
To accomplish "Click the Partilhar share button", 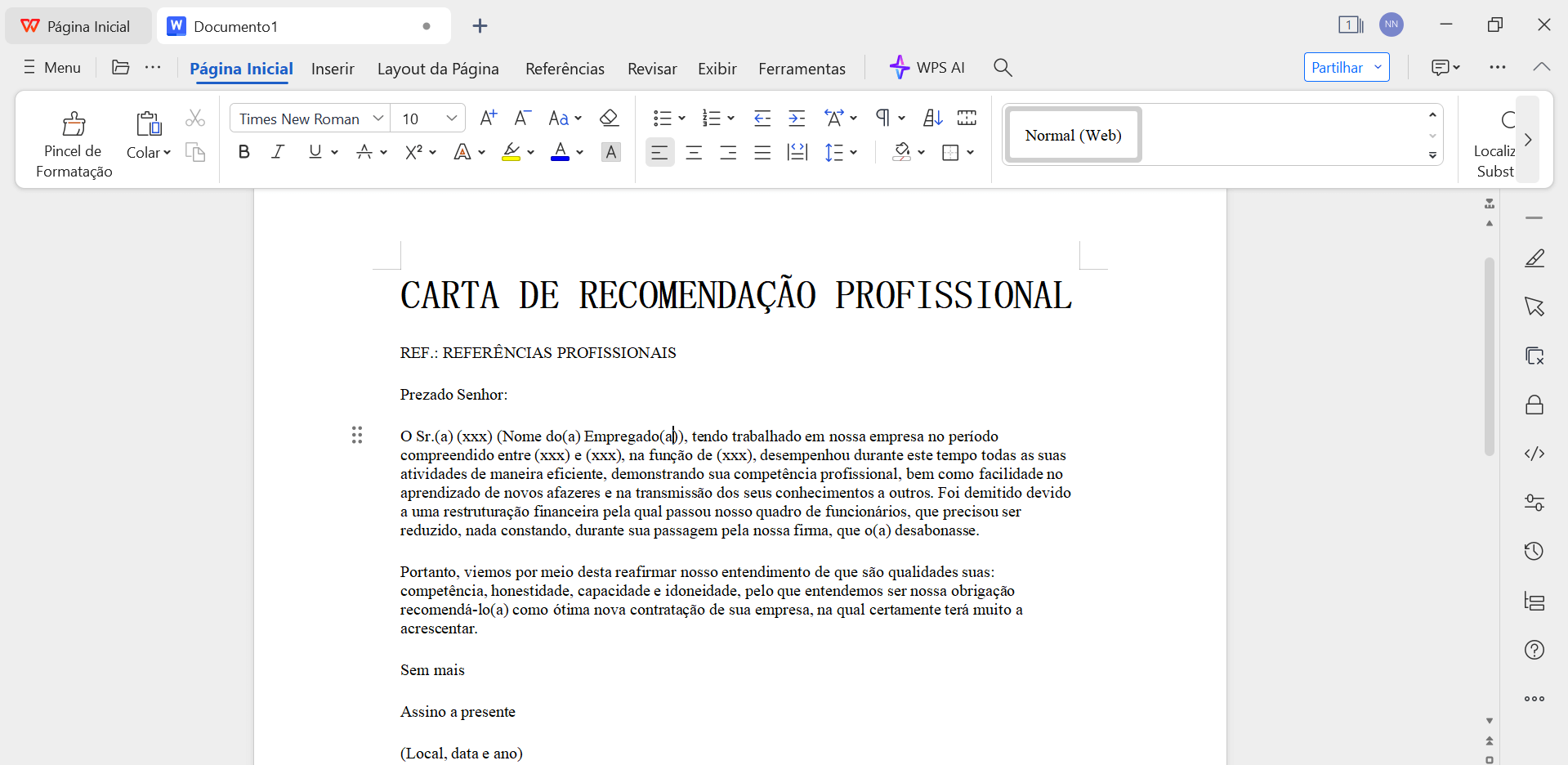I will pos(1337,67).
